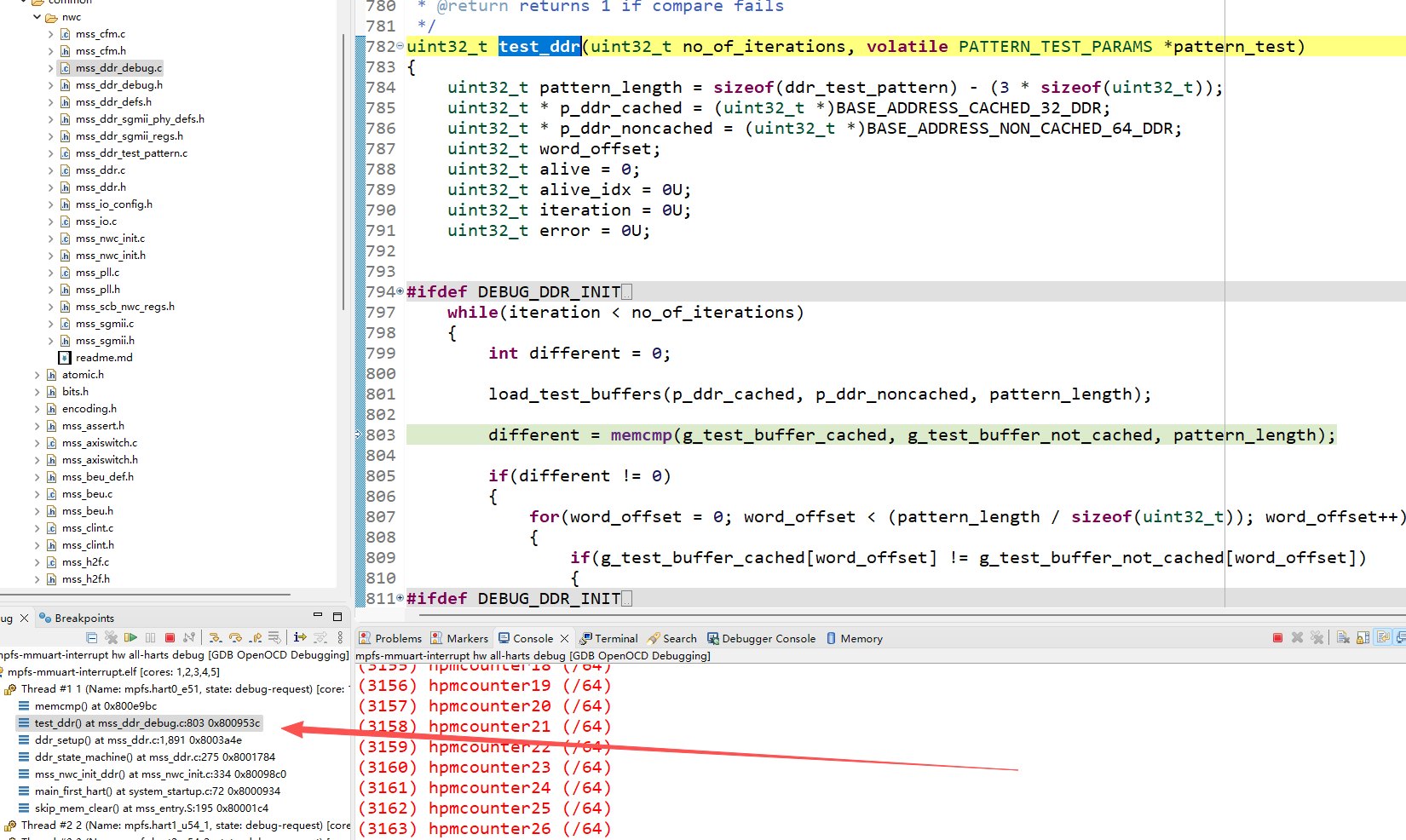1406x840 pixels.
Task: Close the Console tab
Action: pyautogui.click(x=564, y=638)
